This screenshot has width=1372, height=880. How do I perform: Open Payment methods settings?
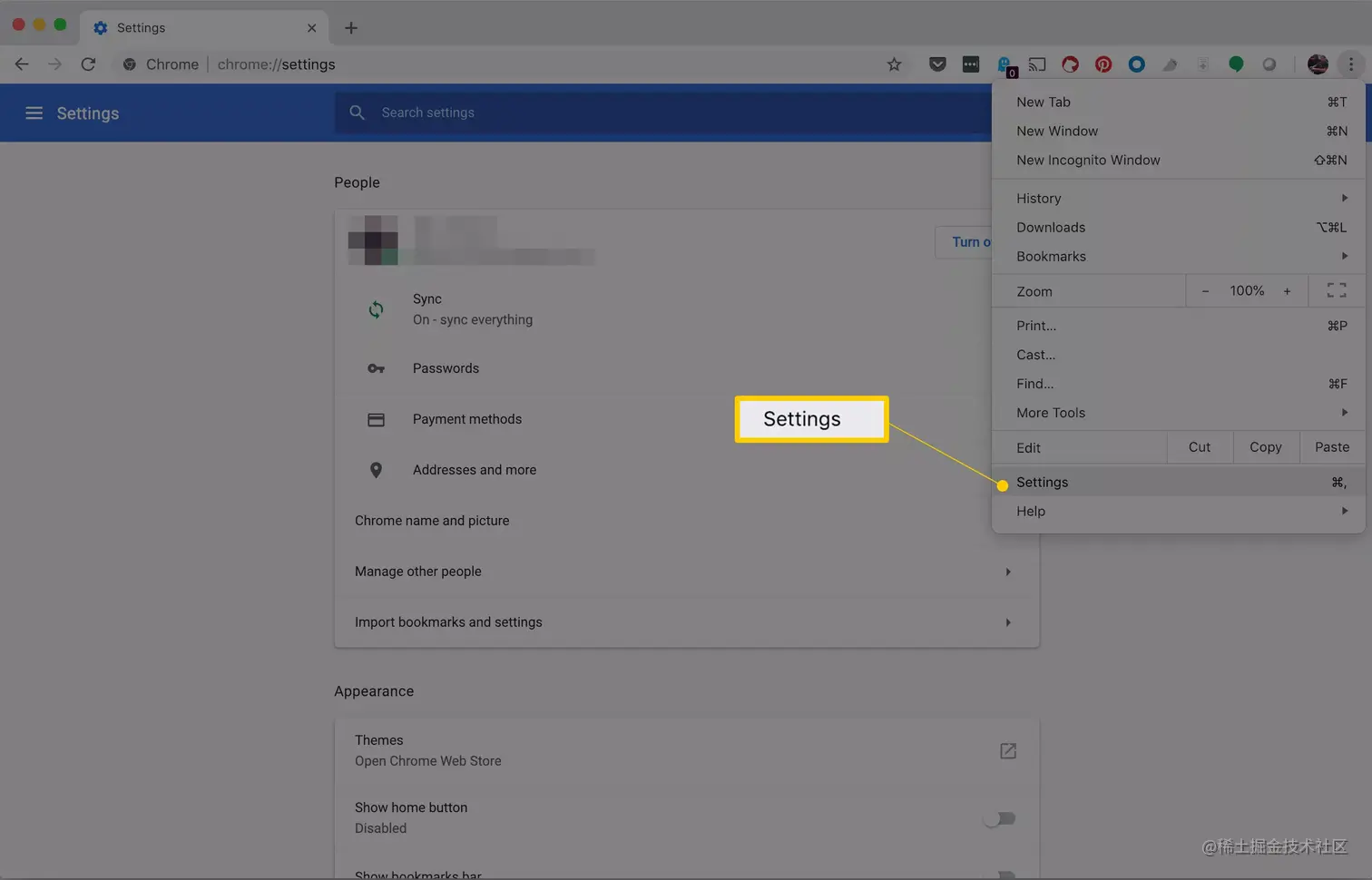(x=686, y=419)
